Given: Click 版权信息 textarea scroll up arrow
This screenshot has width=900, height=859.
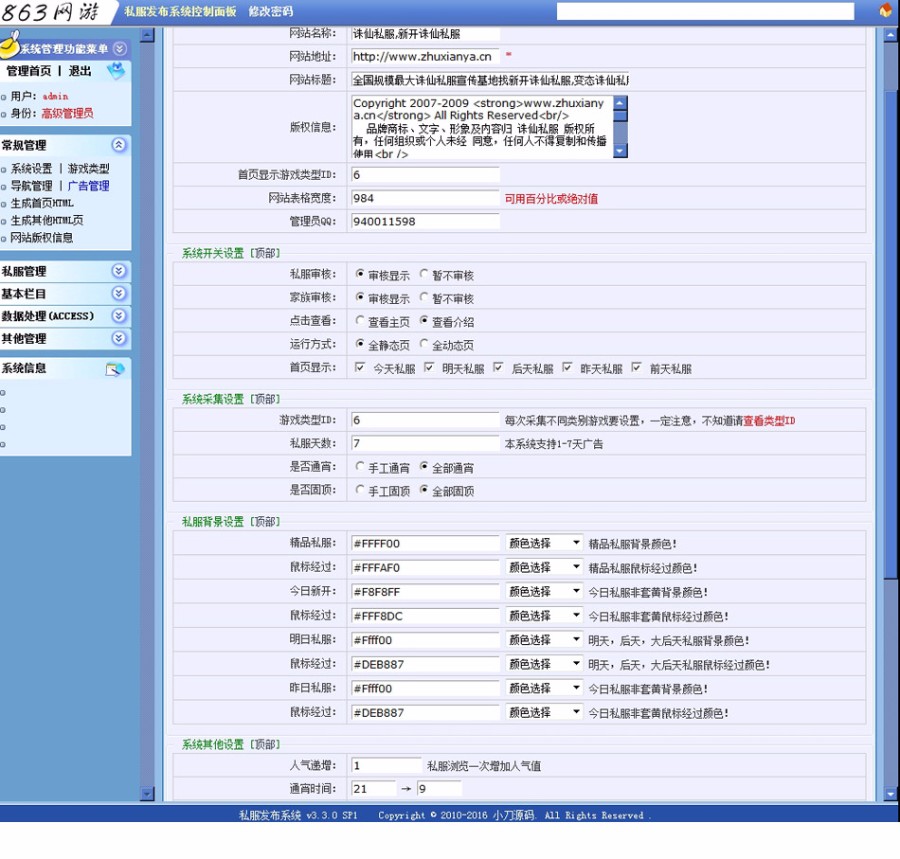Looking at the screenshot, I should [x=620, y=103].
